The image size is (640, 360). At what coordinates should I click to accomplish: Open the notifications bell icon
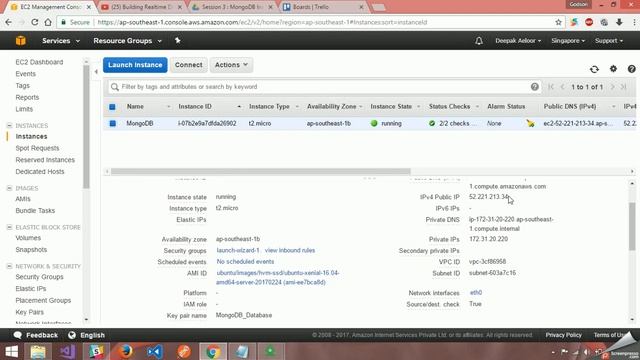click(x=479, y=41)
